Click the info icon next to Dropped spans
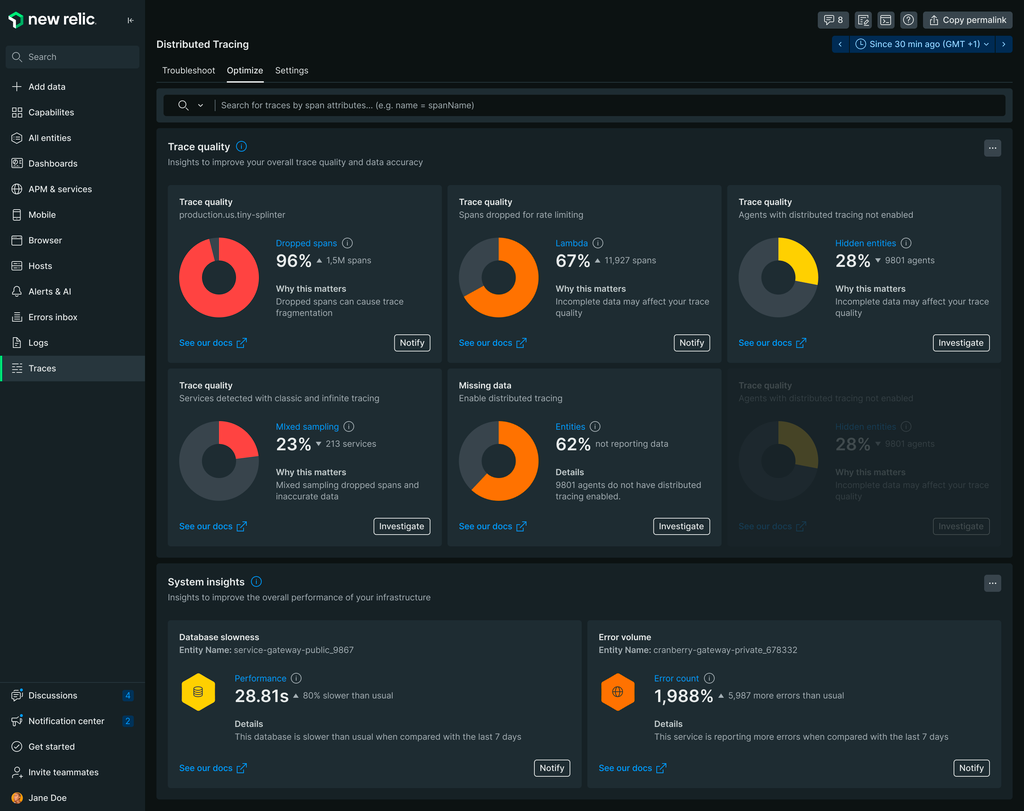Image resolution: width=1024 pixels, height=811 pixels. (347, 243)
